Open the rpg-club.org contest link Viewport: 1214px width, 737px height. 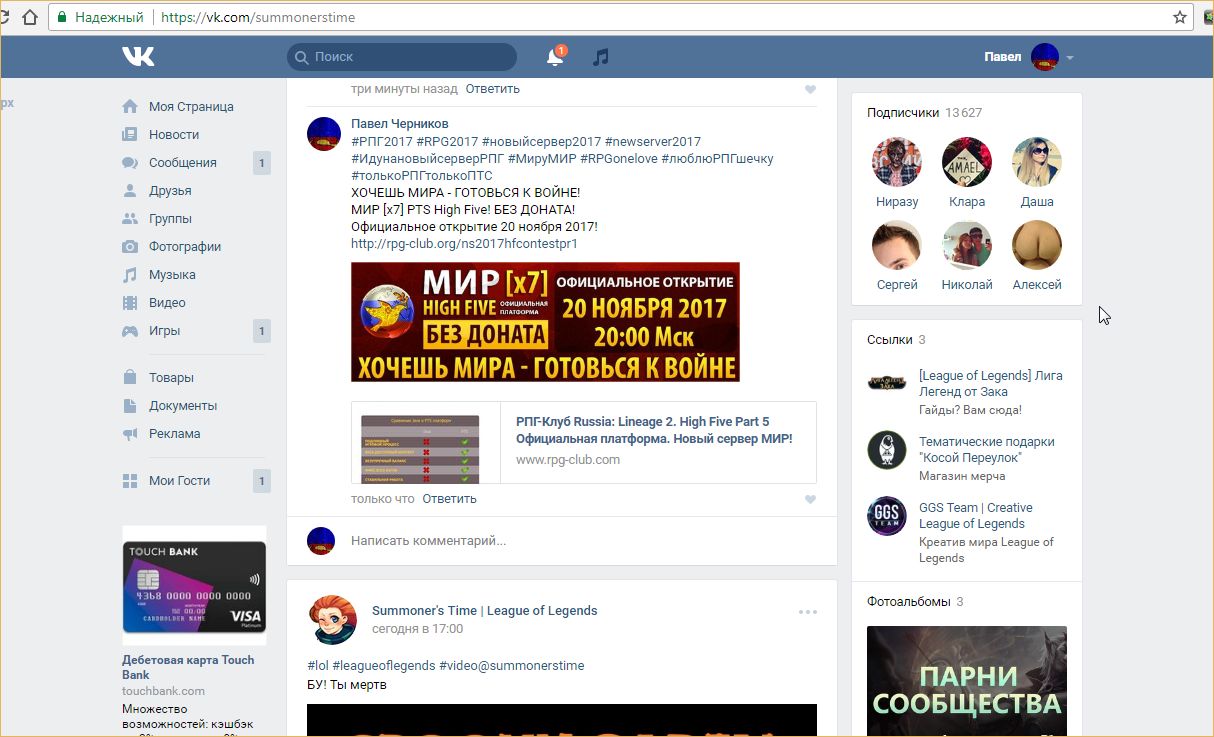tap(464, 243)
